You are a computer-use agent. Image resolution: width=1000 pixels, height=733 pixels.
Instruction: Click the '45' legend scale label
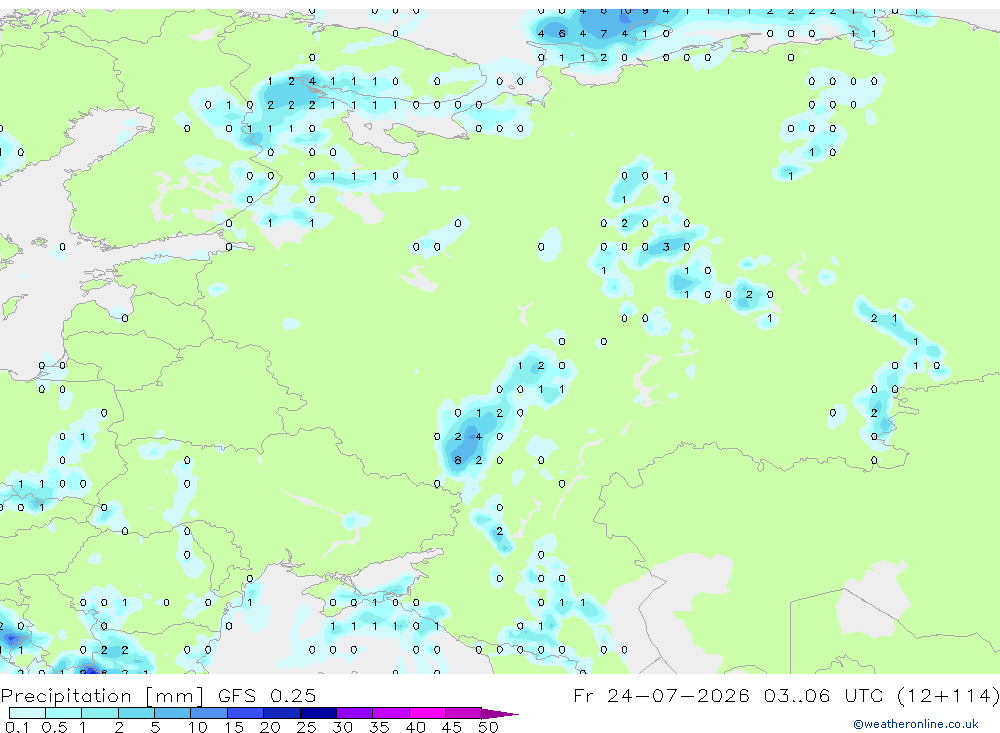tap(452, 727)
